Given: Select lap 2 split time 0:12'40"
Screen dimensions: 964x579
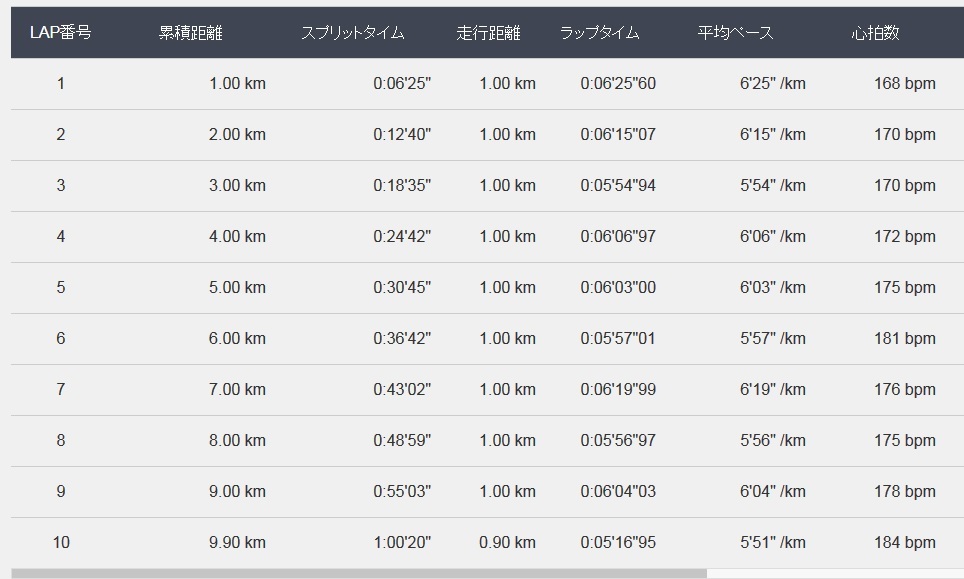Looking at the screenshot, I should tap(402, 134).
